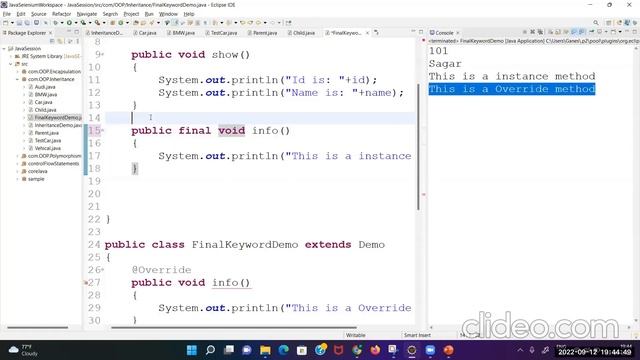The width and height of the screenshot is (640, 360).
Task: Toggle Scroll Lock in the Console toolbar
Action: 558,32
